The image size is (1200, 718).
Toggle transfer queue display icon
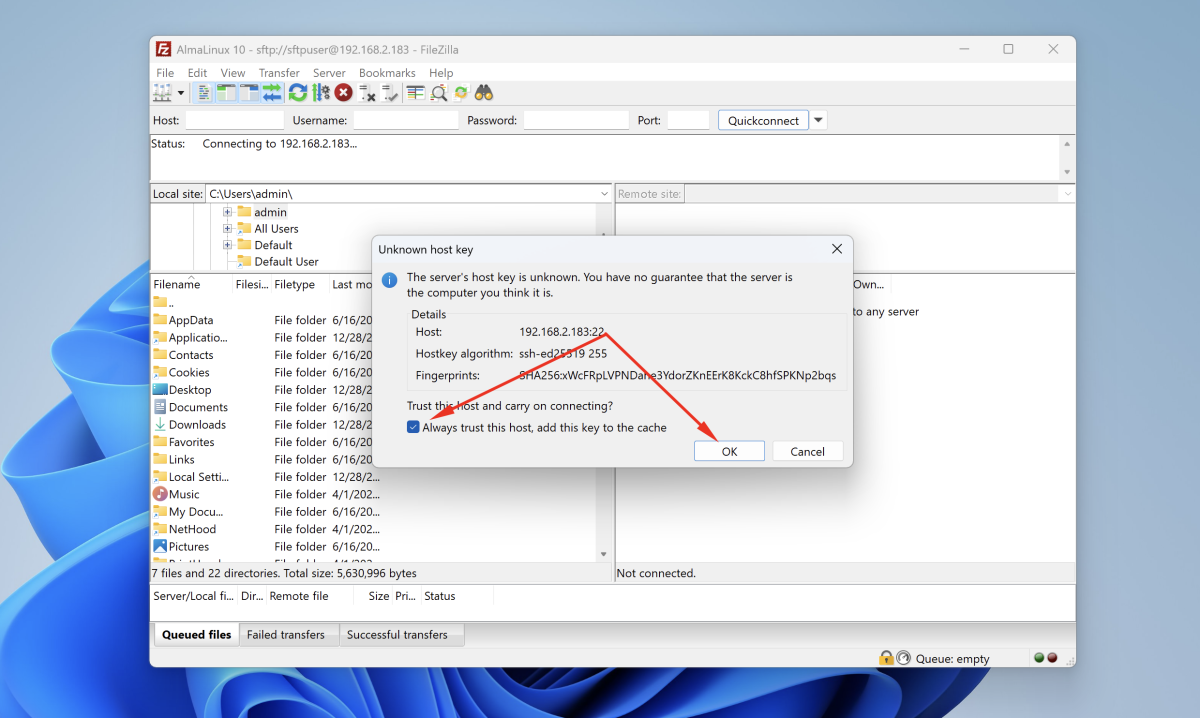[x=272, y=93]
